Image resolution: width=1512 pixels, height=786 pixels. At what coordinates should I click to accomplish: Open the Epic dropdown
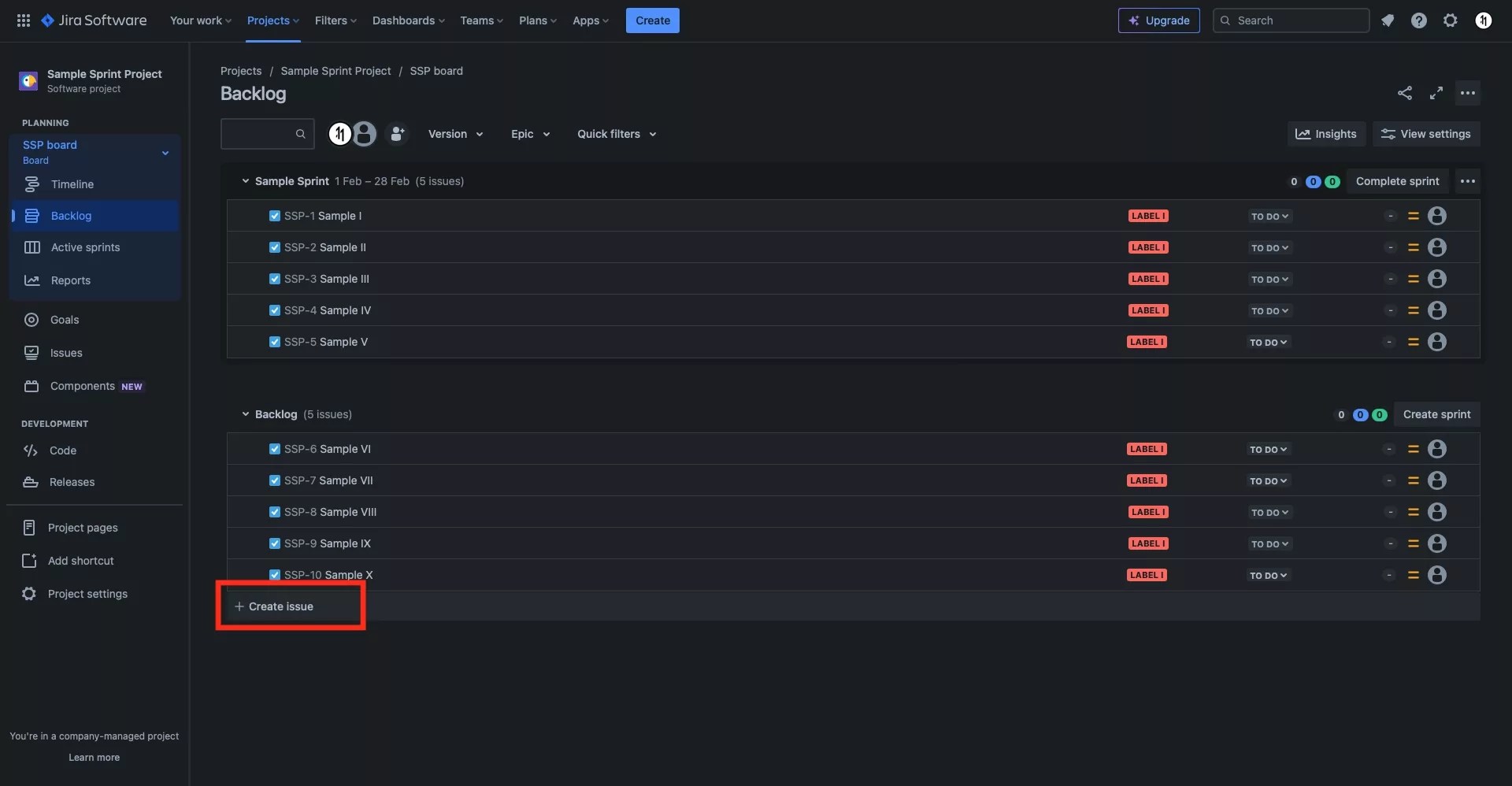pyautogui.click(x=529, y=134)
